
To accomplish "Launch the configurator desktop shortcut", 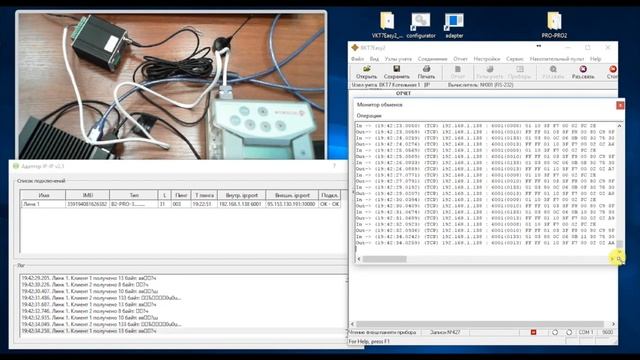I will tap(421, 24).
